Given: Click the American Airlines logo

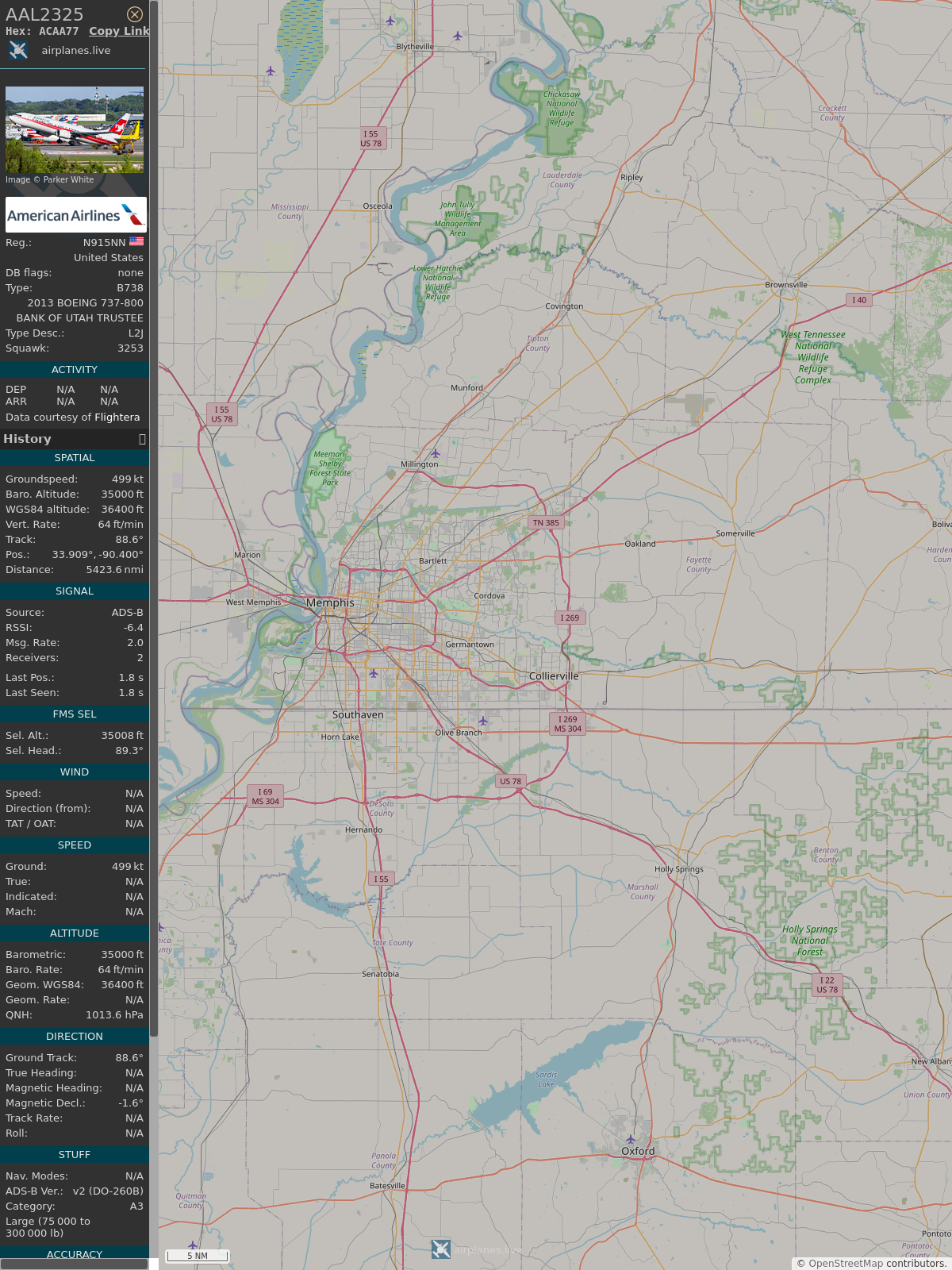Looking at the screenshot, I should click(76, 214).
